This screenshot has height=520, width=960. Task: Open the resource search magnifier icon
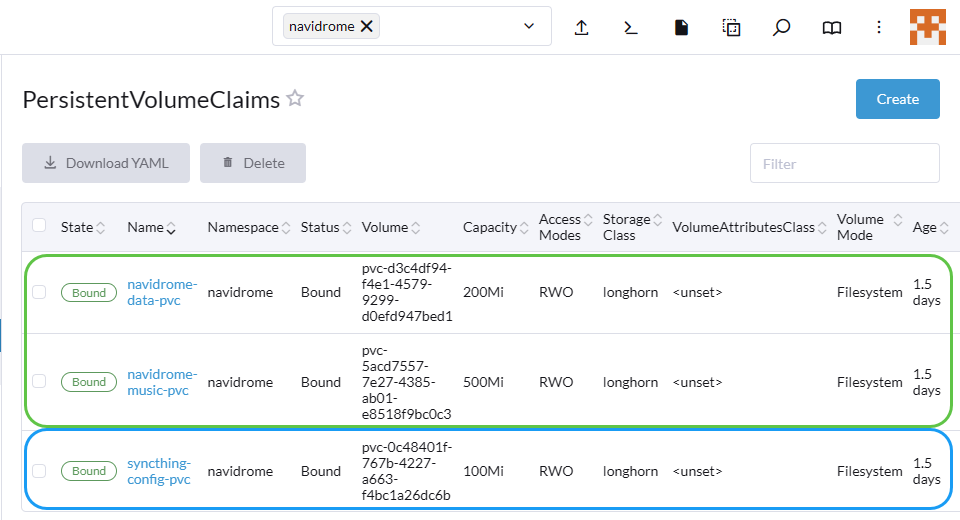(x=782, y=28)
